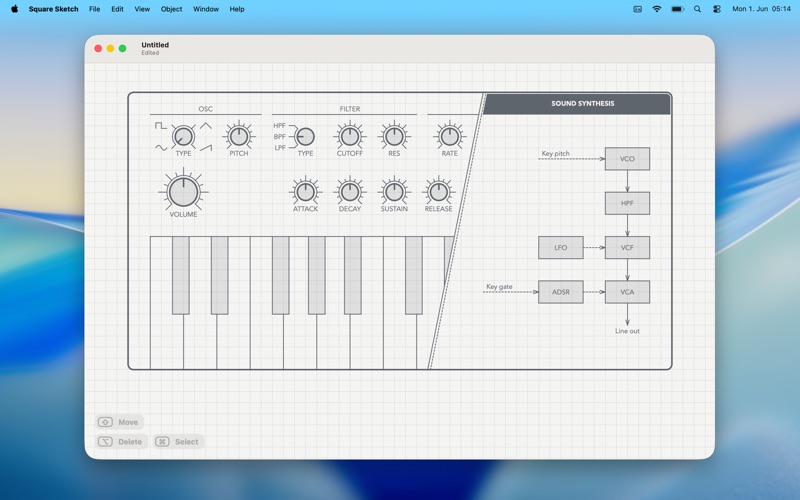Click the RELEASE knob
The height and width of the screenshot is (500, 800).
438,192
